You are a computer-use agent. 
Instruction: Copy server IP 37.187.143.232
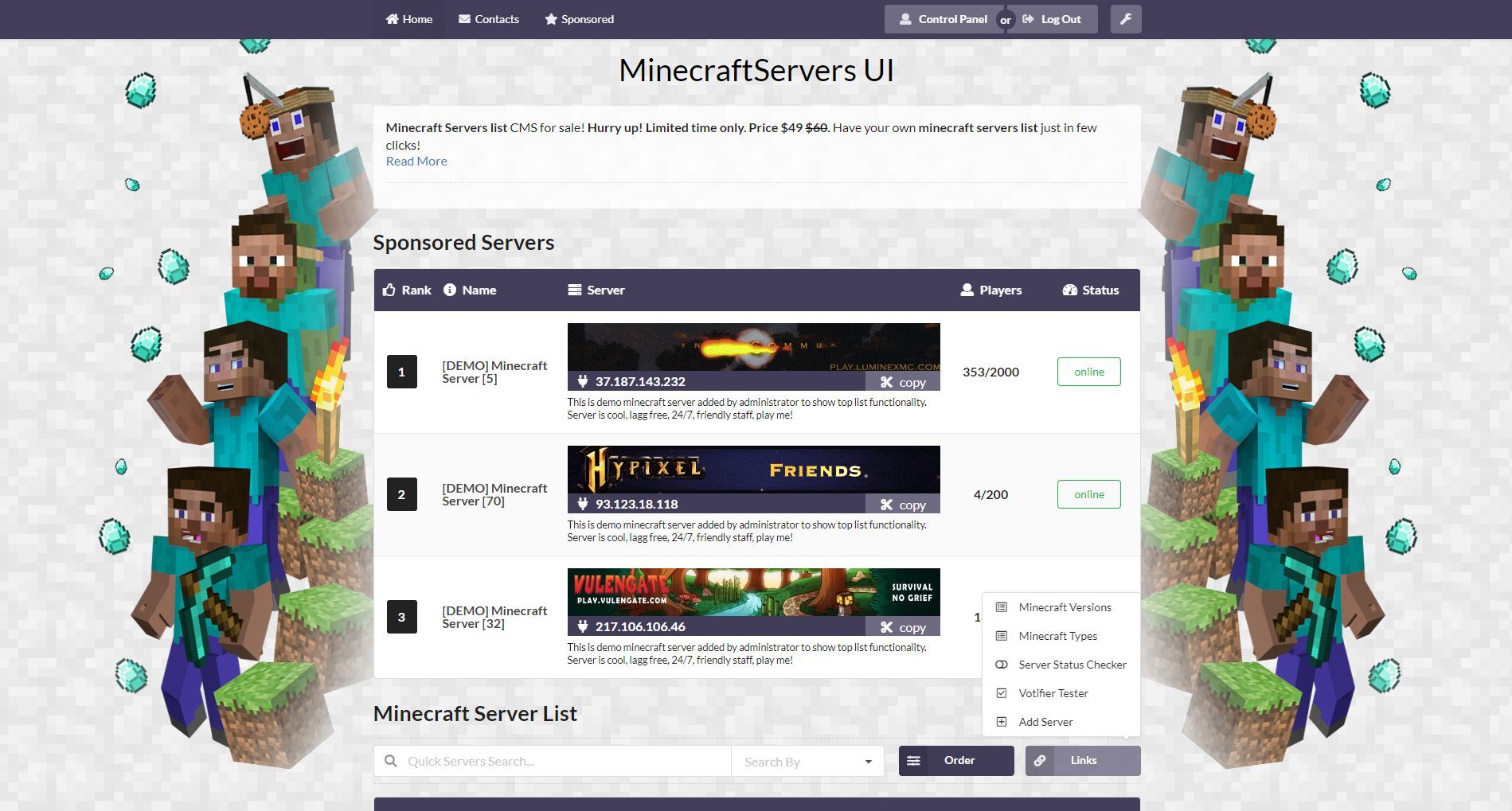point(903,382)
